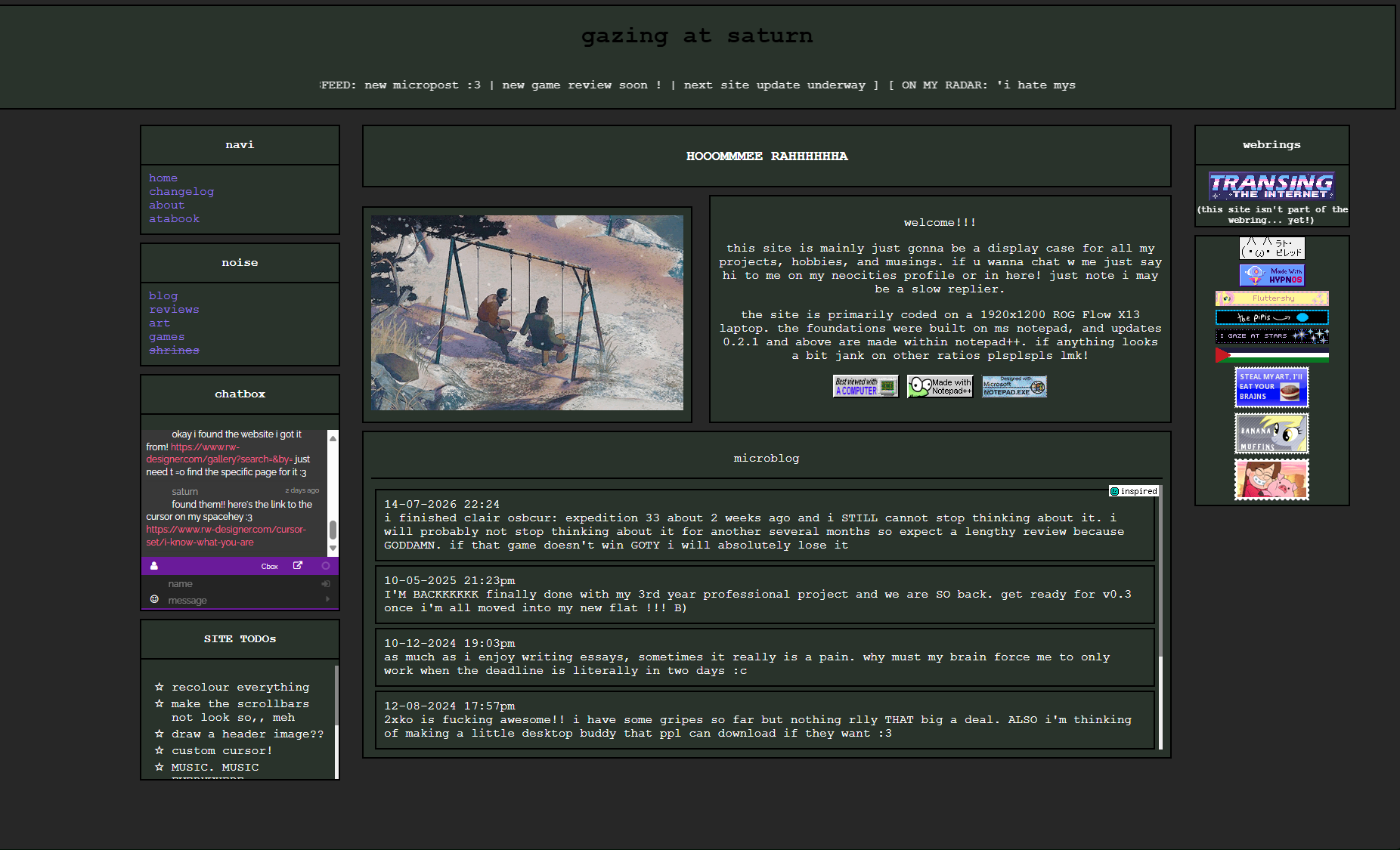This screenshot has height=850, width=1400.
Task: Open the games link under noise
Action: tap(166, 337)
